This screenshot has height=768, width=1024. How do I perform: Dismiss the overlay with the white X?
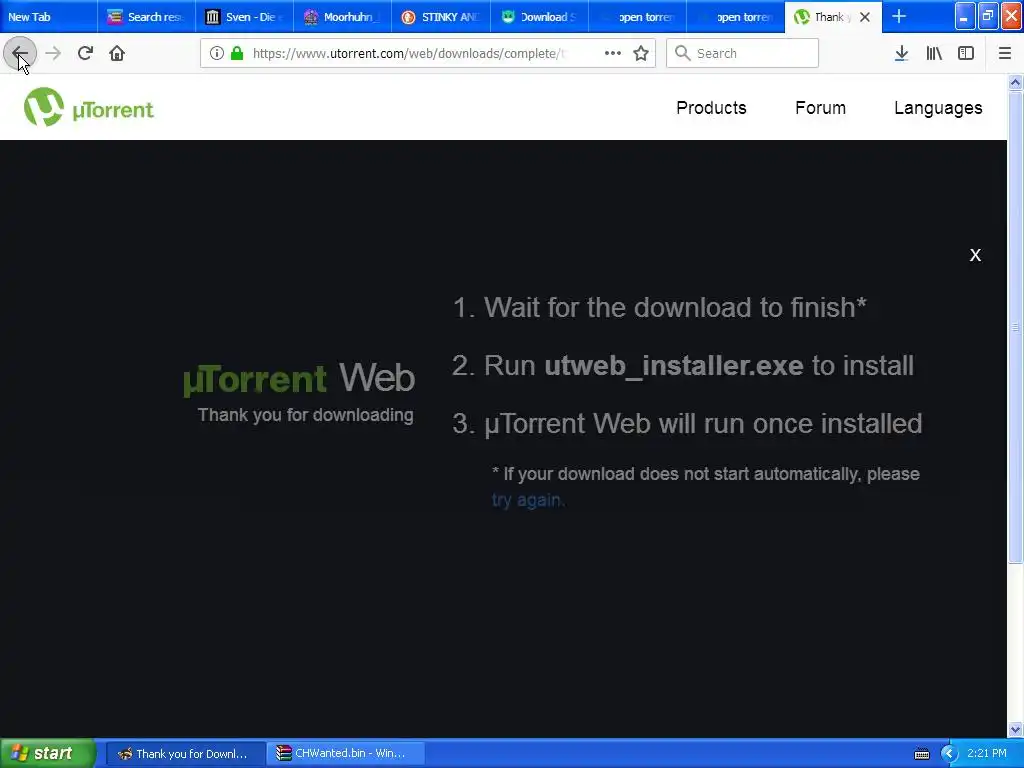pyautogui.click(x=975, y=255)
